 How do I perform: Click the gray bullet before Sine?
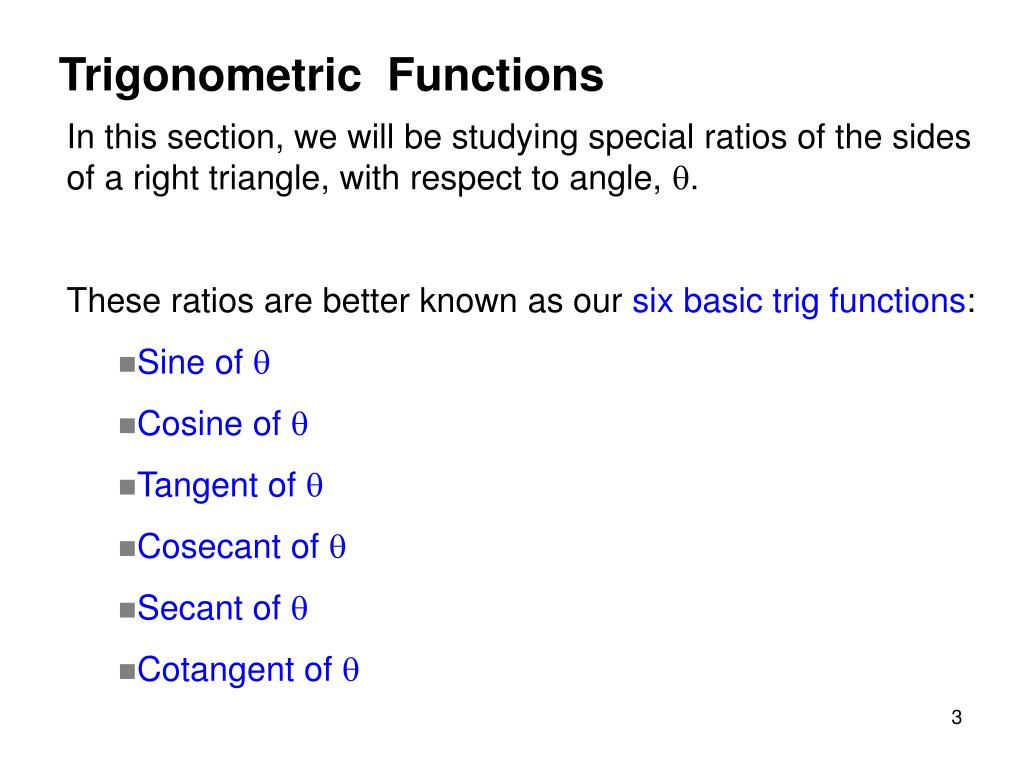point(127,364)
